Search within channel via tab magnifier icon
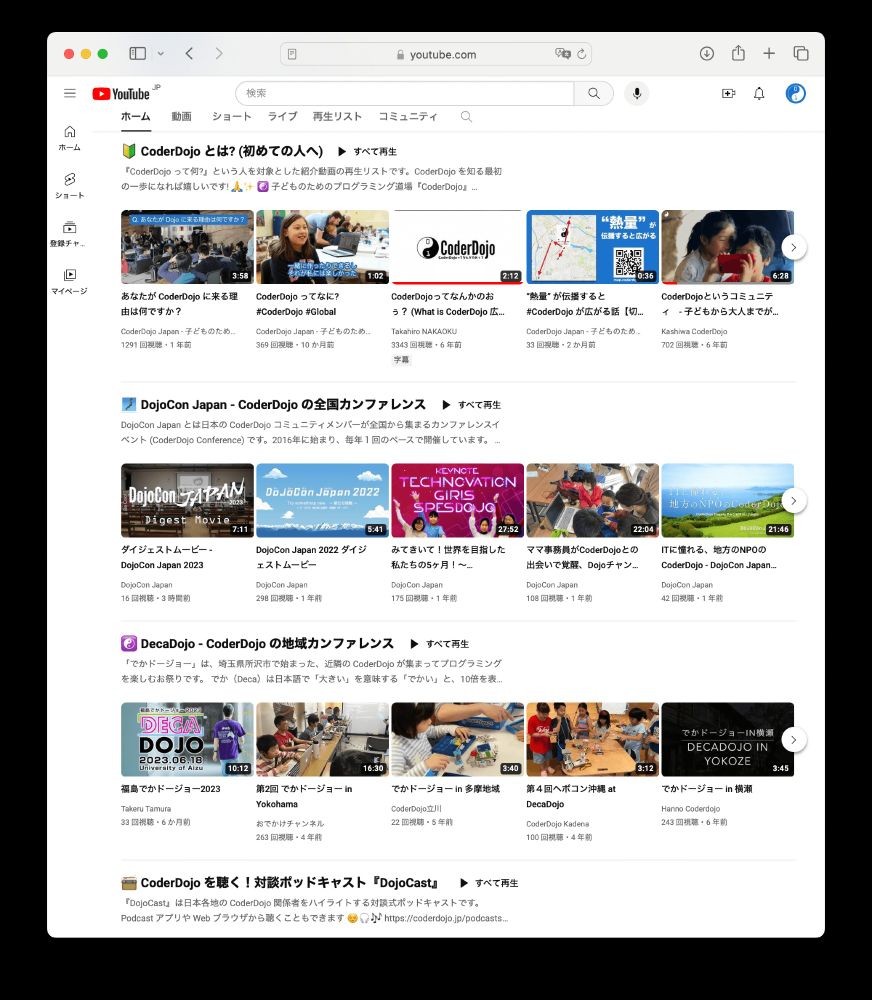Image resolution: width=872 pixels, height=1000 pixels. point(466,116)
